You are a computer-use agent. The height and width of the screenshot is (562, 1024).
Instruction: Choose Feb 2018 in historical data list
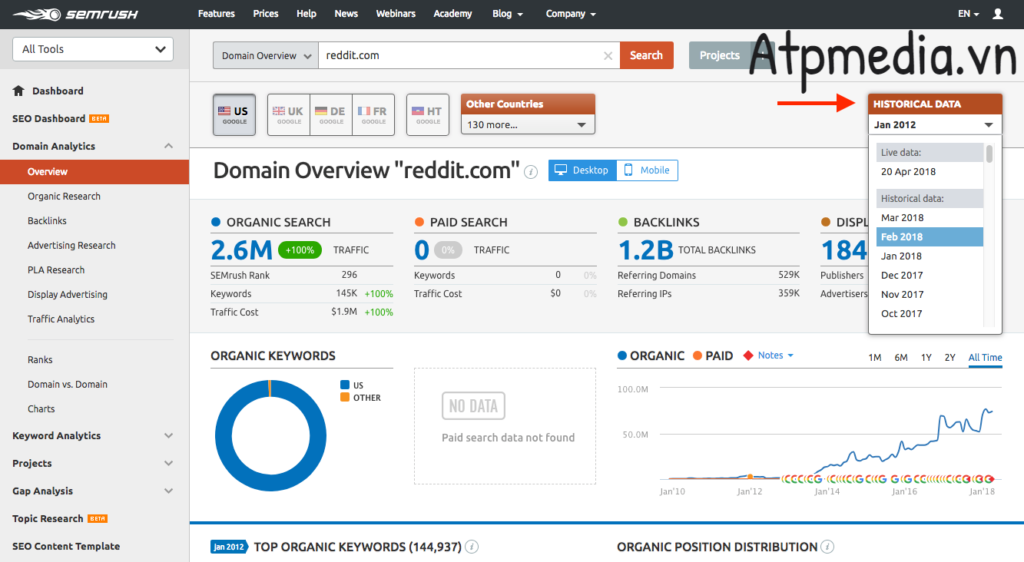(929, 237)
